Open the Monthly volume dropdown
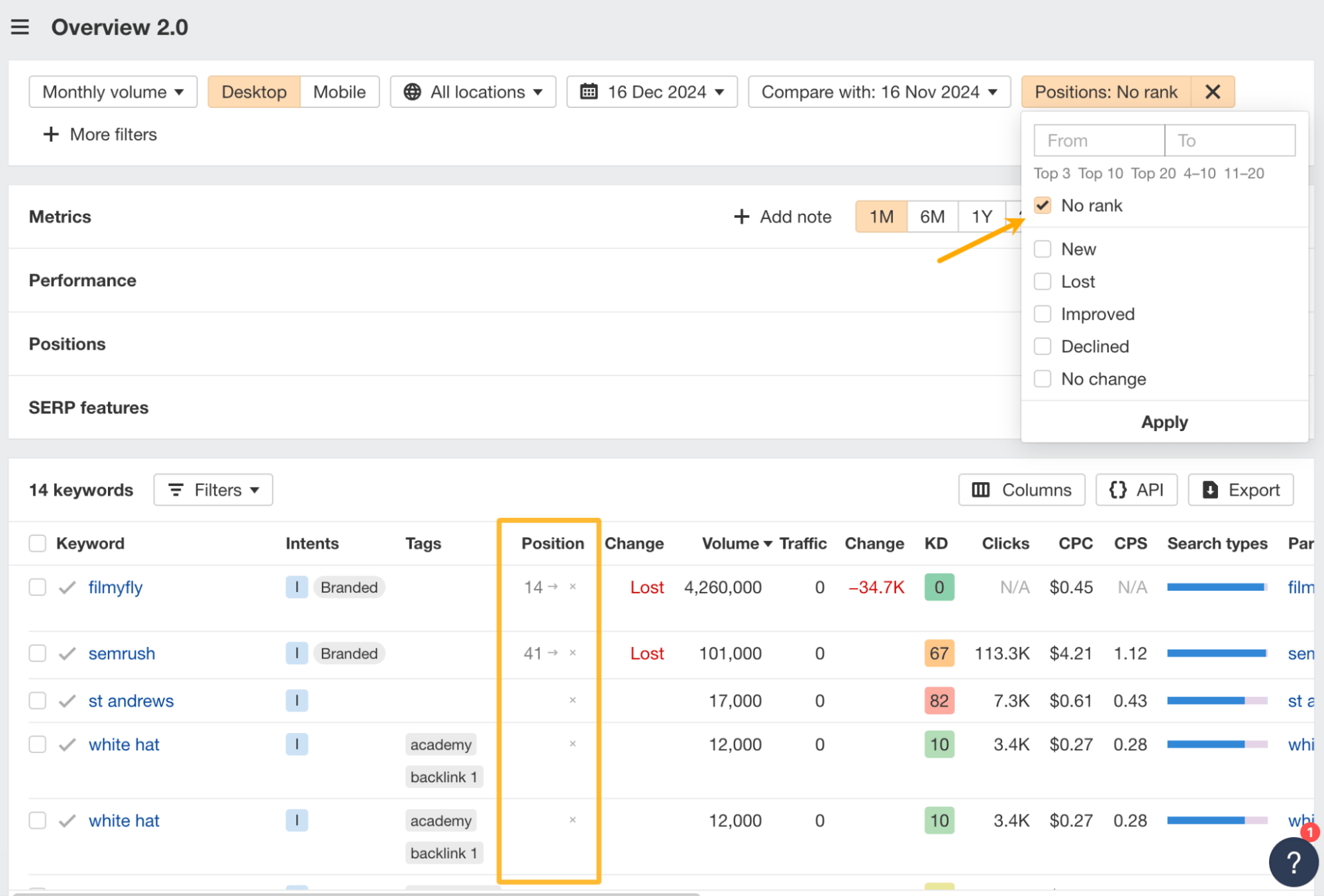This screenshot has height=896, width=1324. [113, 91]
